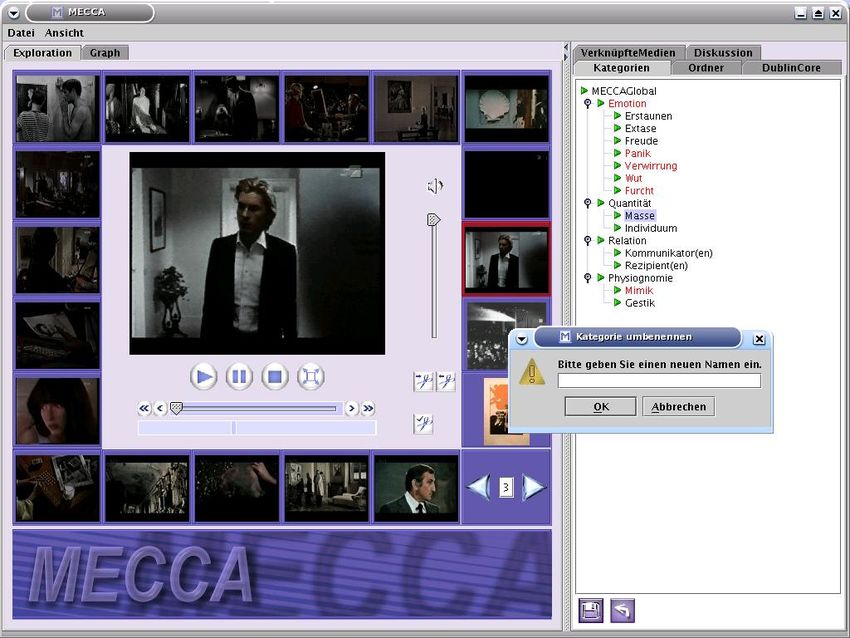Select the Kategorien tab
The height and width of the screenshot is (638, 850).
tap(621, 68)
